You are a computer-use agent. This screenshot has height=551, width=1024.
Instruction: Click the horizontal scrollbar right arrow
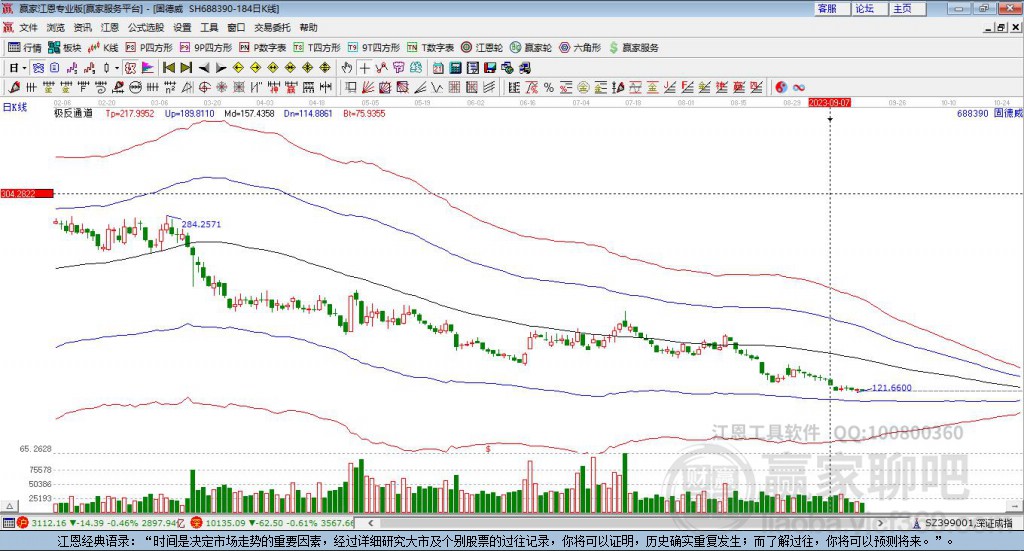click(x=880, y=523)
